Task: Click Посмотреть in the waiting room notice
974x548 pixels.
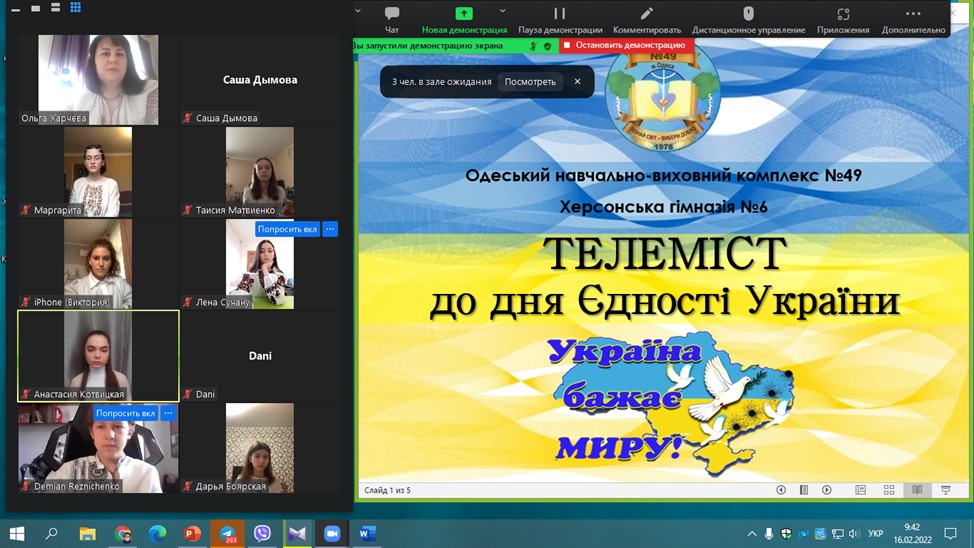Action: [x=530, y=82]
